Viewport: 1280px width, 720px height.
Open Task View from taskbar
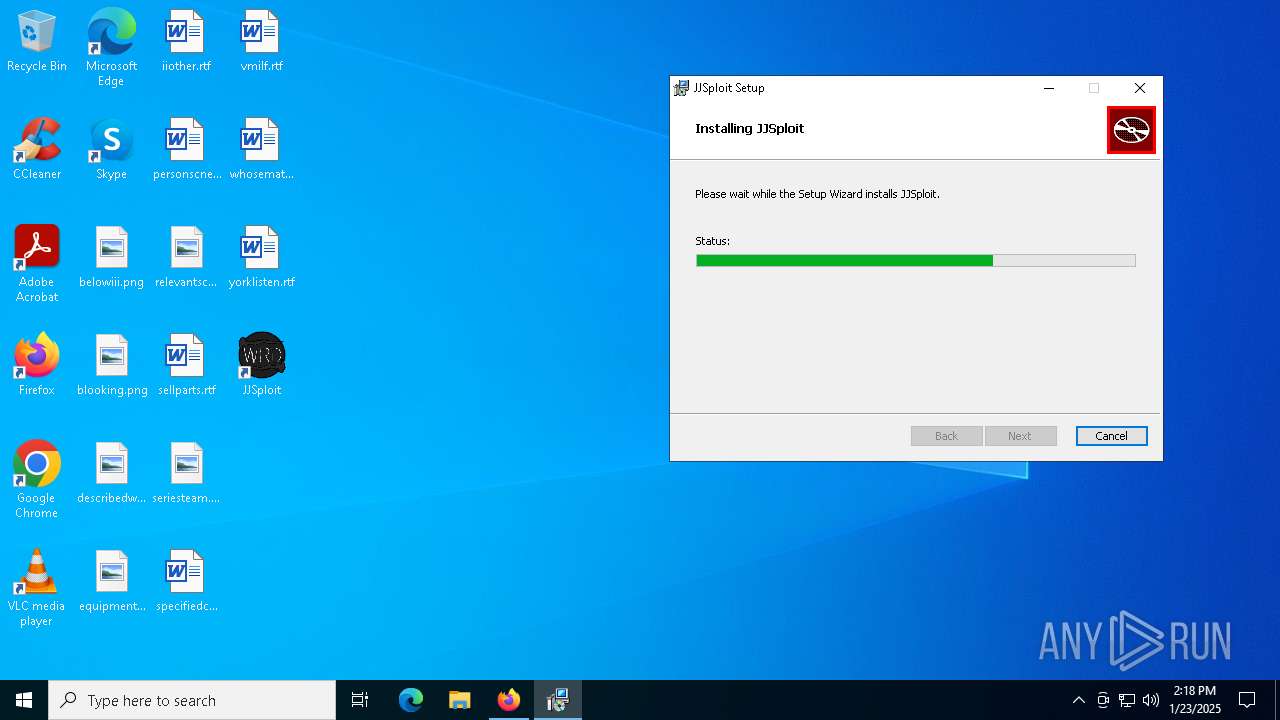click(360, 700)
